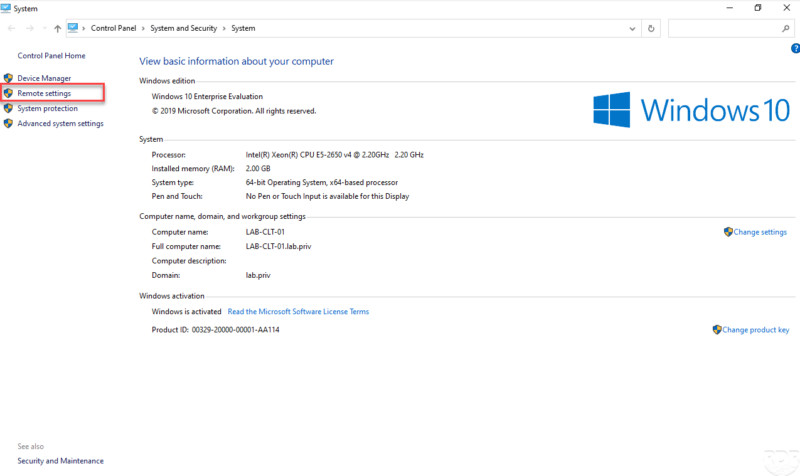
Task: Expand chevron after System and Security breadcrumb
Action: click(224, 29)
